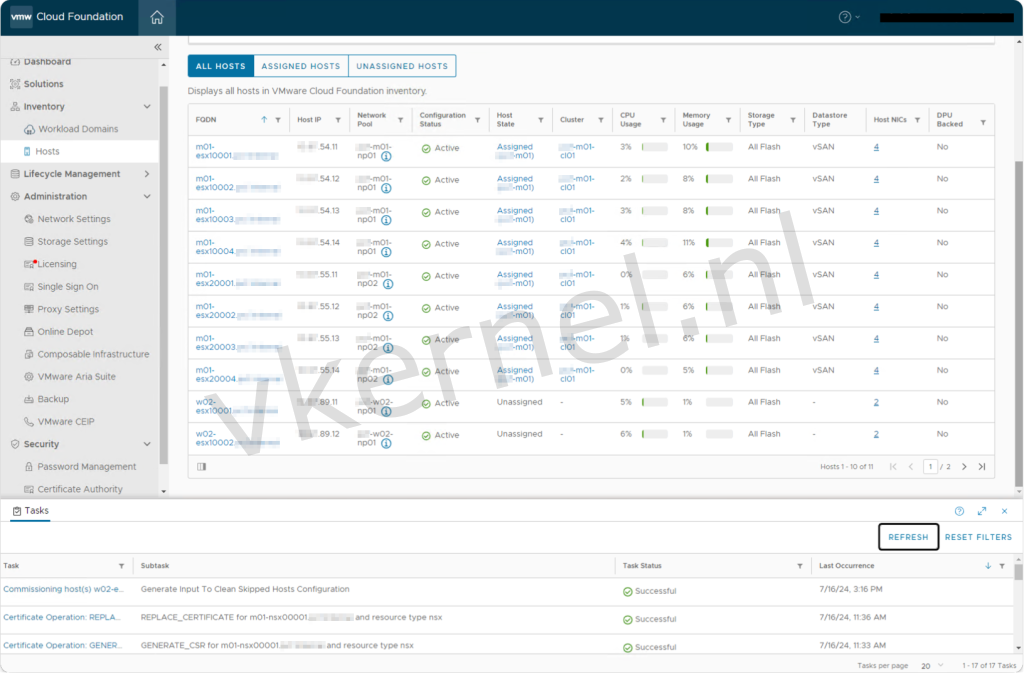The width and height of the screenshot is (1024, 673).
Task: Collapse sidebar with double-chevron icon
Action: pyautogui.click(x=157, y=47)
